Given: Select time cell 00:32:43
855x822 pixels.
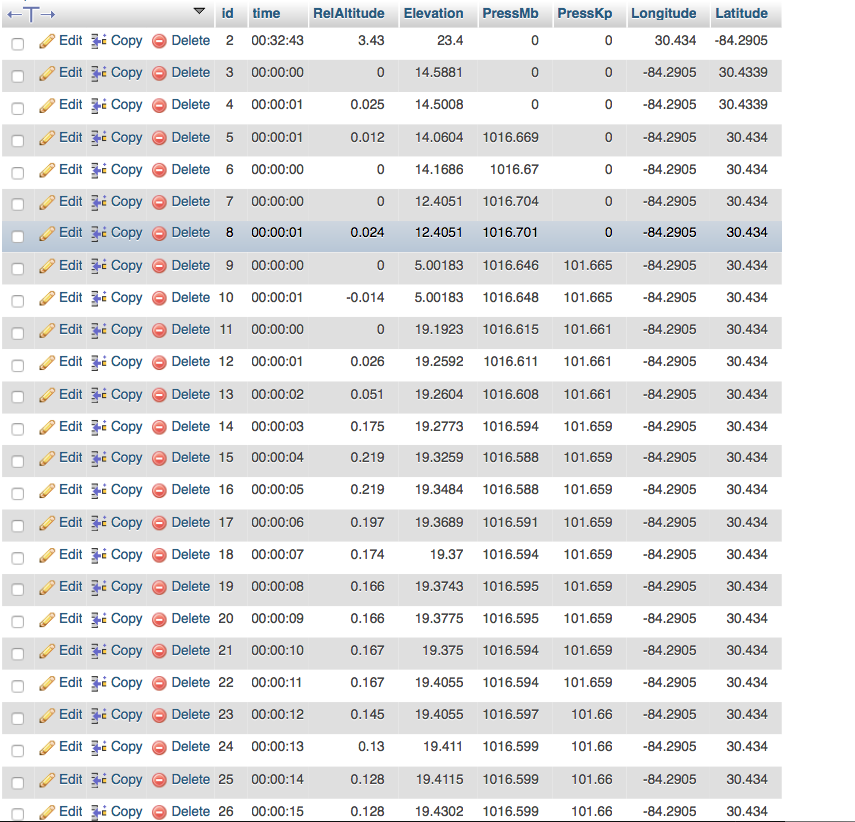Looking at the screenshot, I should click(x=278, y=40).
